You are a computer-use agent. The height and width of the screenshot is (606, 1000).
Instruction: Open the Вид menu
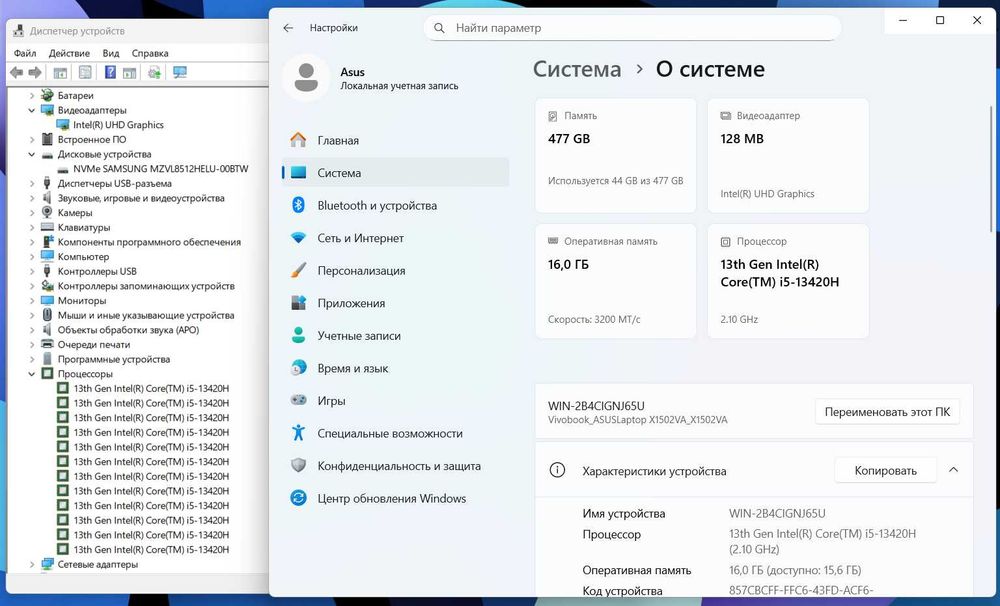111,53
